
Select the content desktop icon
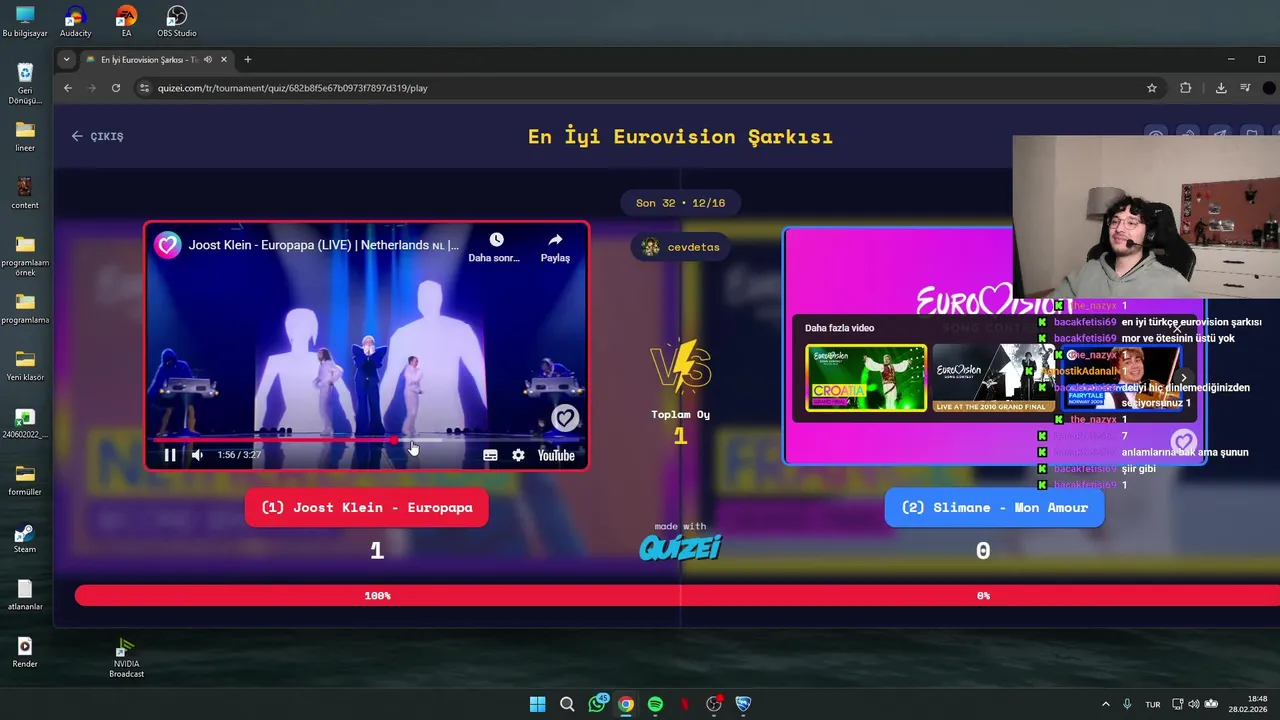pos(25,193)
